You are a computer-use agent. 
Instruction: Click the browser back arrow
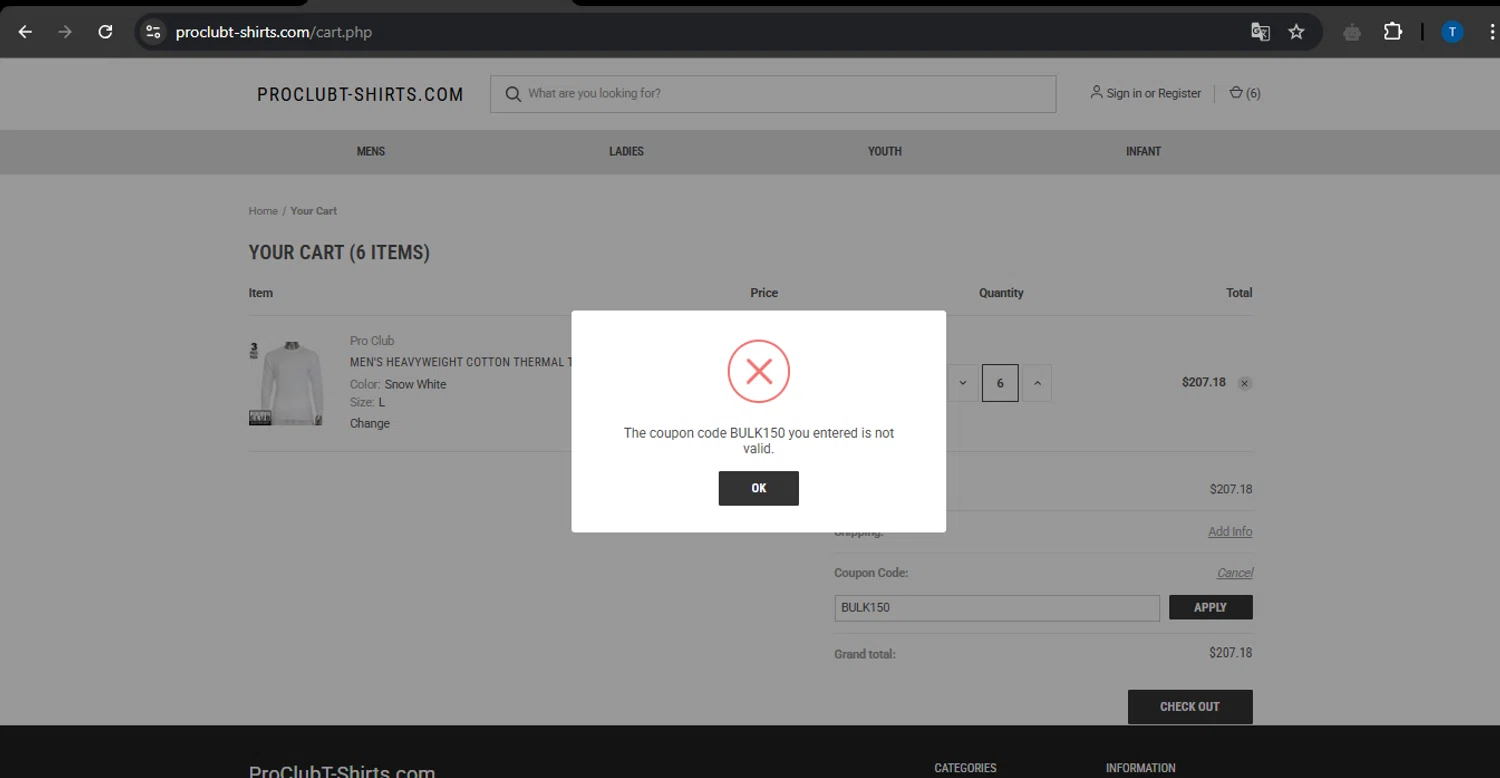click(26, 32)
